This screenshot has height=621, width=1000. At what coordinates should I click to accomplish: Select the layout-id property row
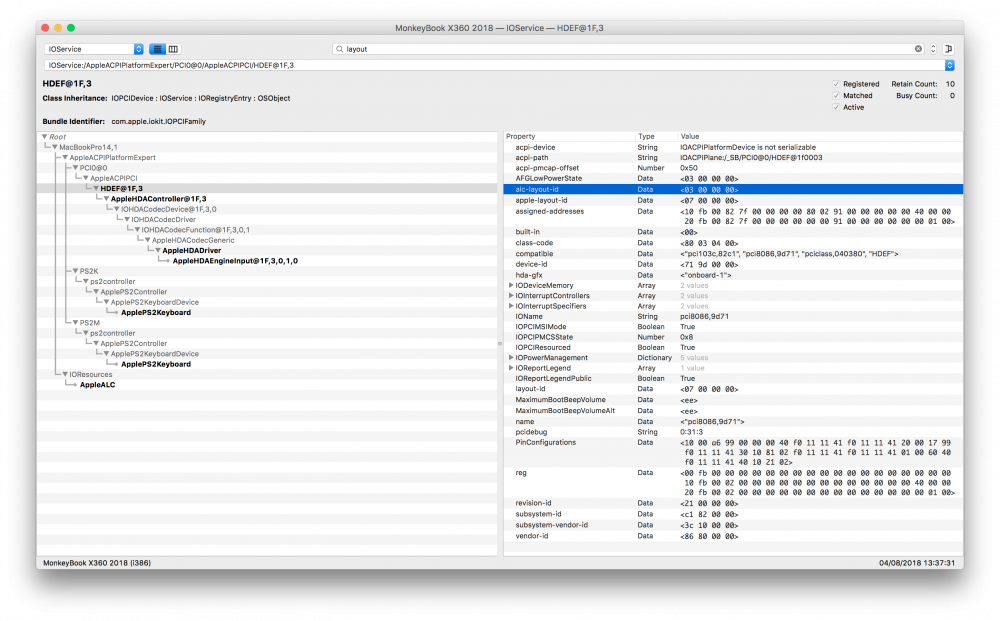click(x=733, y=389)
